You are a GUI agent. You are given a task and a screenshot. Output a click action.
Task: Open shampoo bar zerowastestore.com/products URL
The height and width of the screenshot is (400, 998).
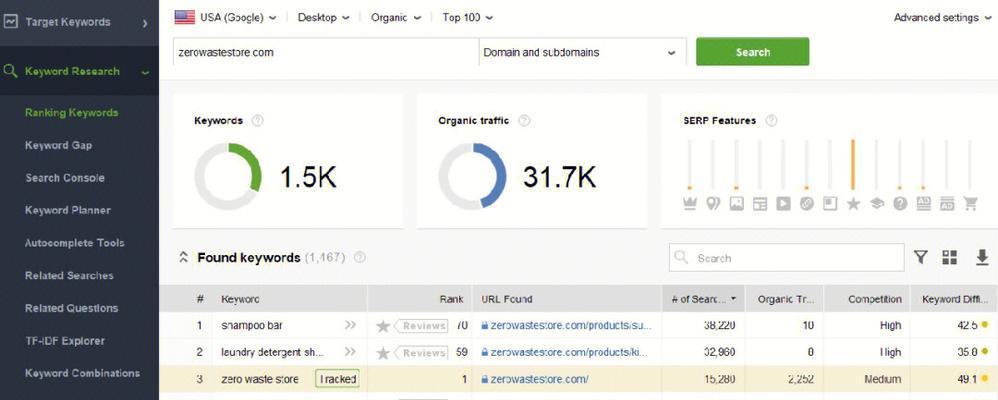point(572,325)
